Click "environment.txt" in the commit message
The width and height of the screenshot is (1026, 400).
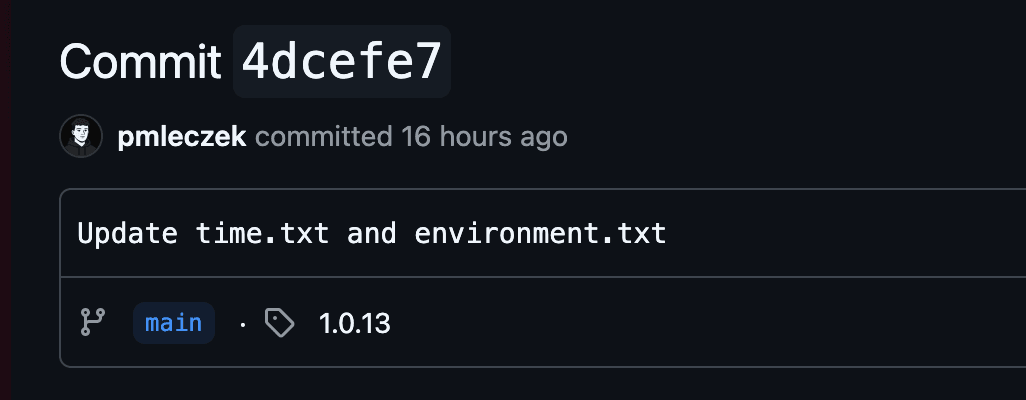pyautogui.click(x=540, y=234)
